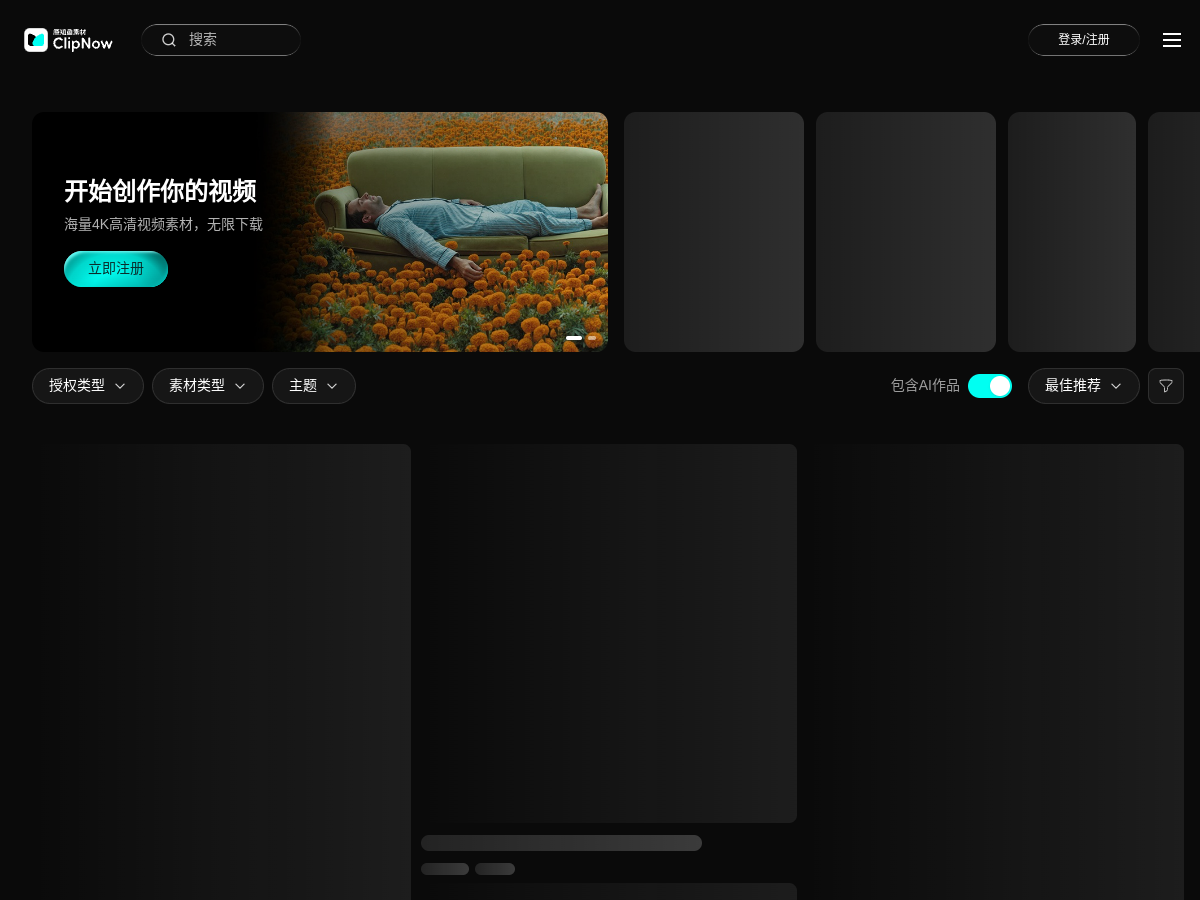Open the hamburger menu icon
1200x900 pixels.
[x=1172, y=40]
